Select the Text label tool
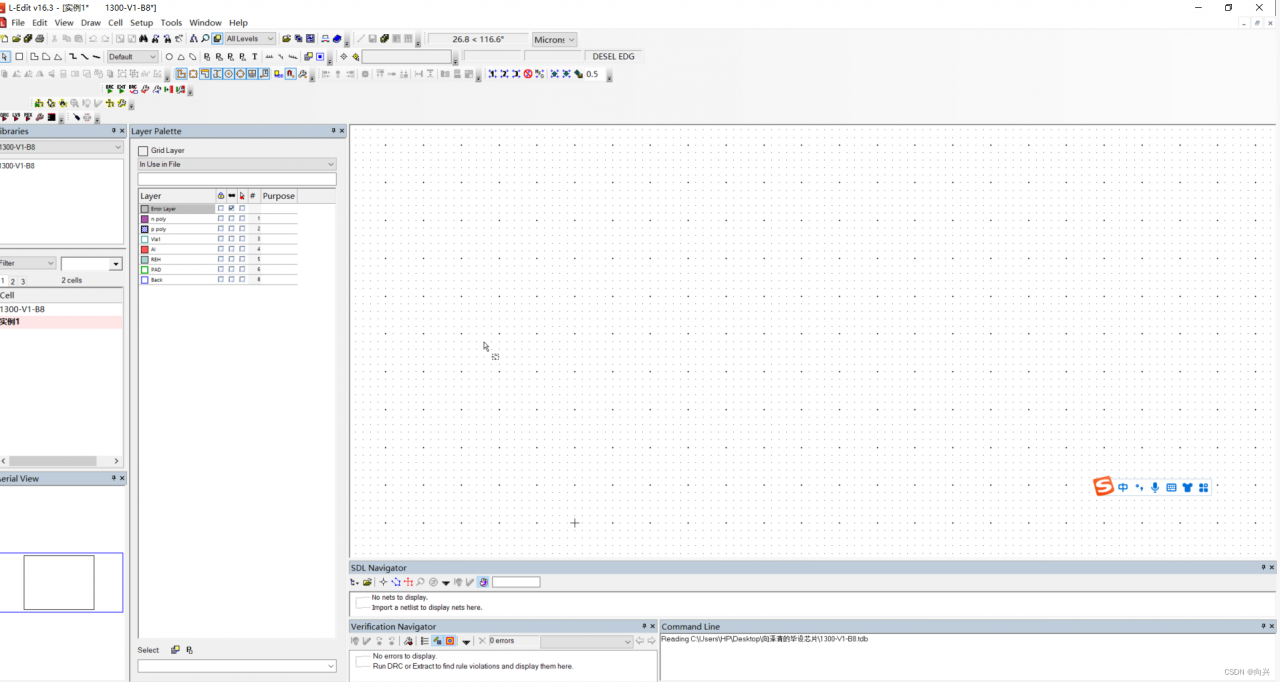The height and width of the screenshot is (682, 1280). coord(254,57)
